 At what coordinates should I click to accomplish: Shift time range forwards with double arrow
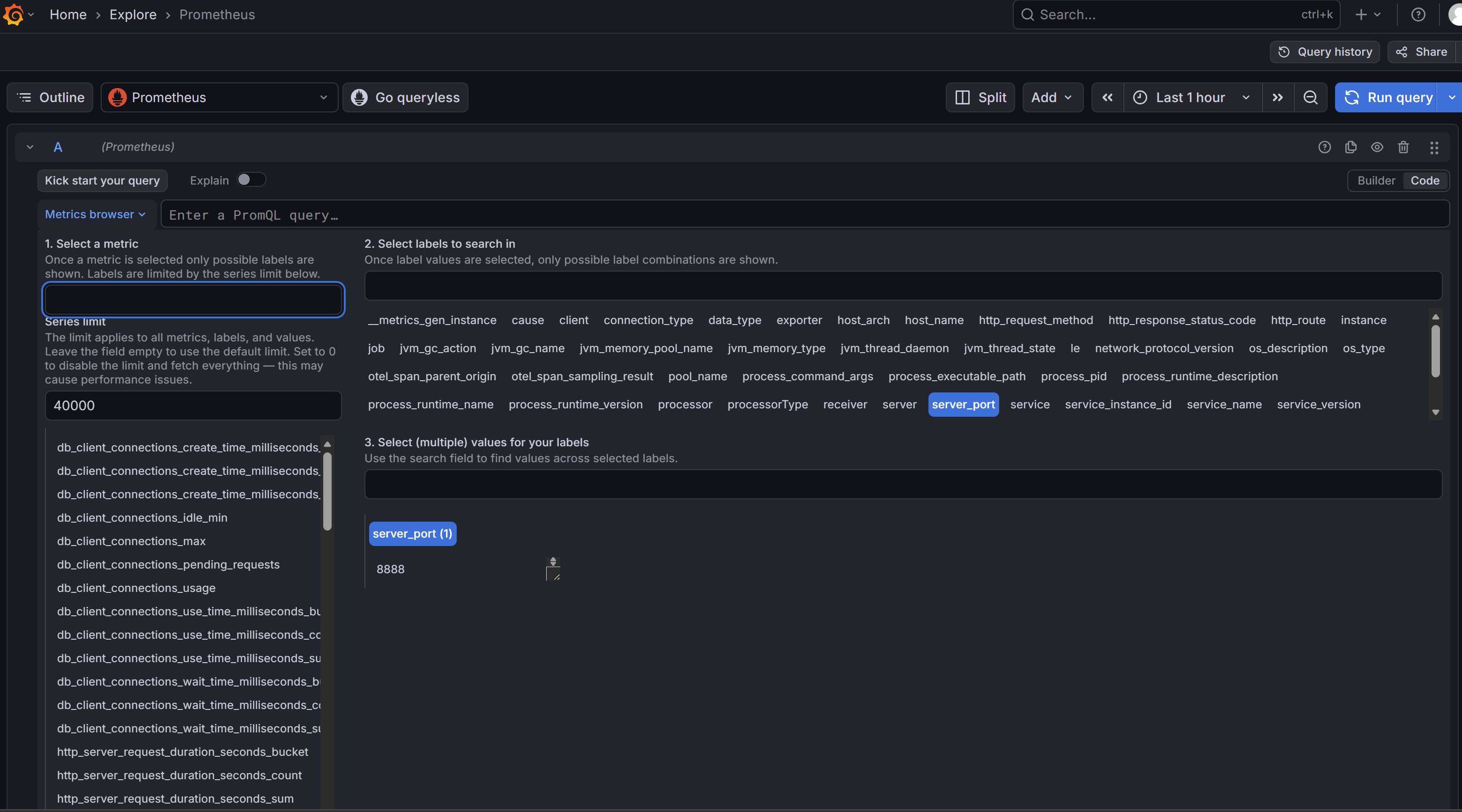click(1277, 97)
